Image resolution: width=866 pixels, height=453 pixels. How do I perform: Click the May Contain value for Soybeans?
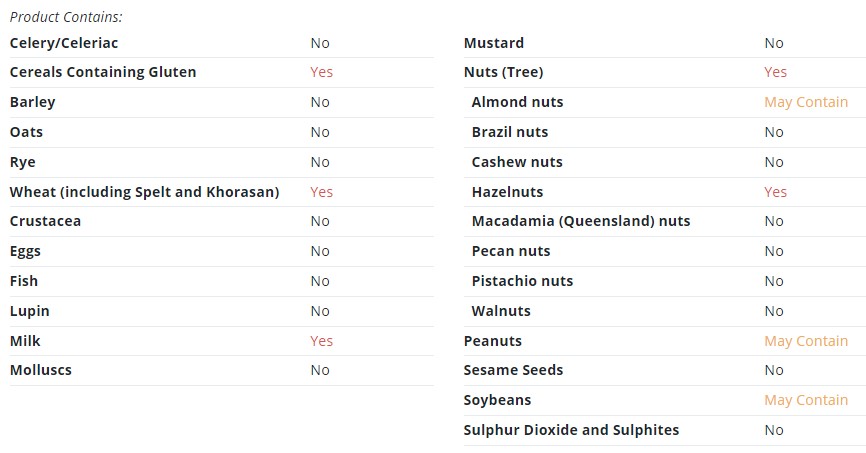pyautogui.click(x=806, y=401)
